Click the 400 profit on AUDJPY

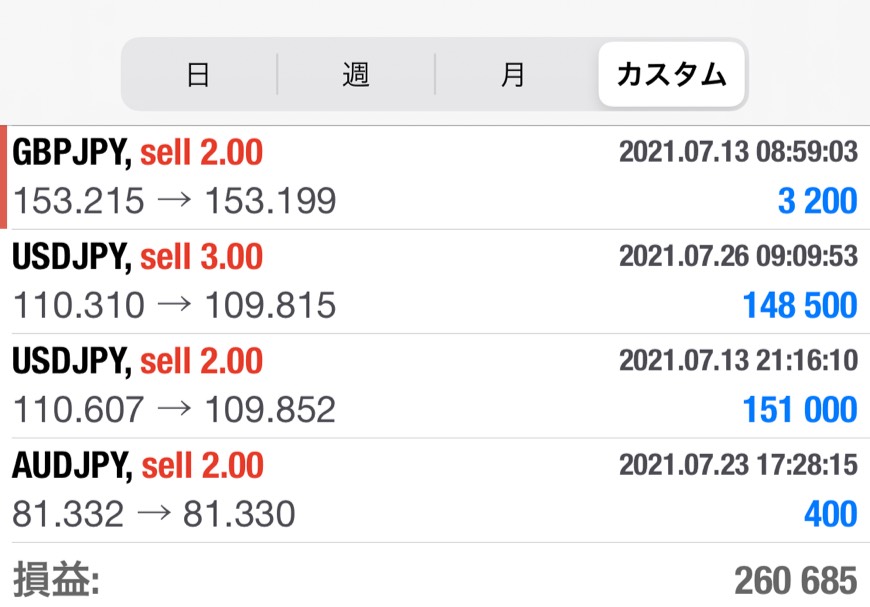coord(830,514)
